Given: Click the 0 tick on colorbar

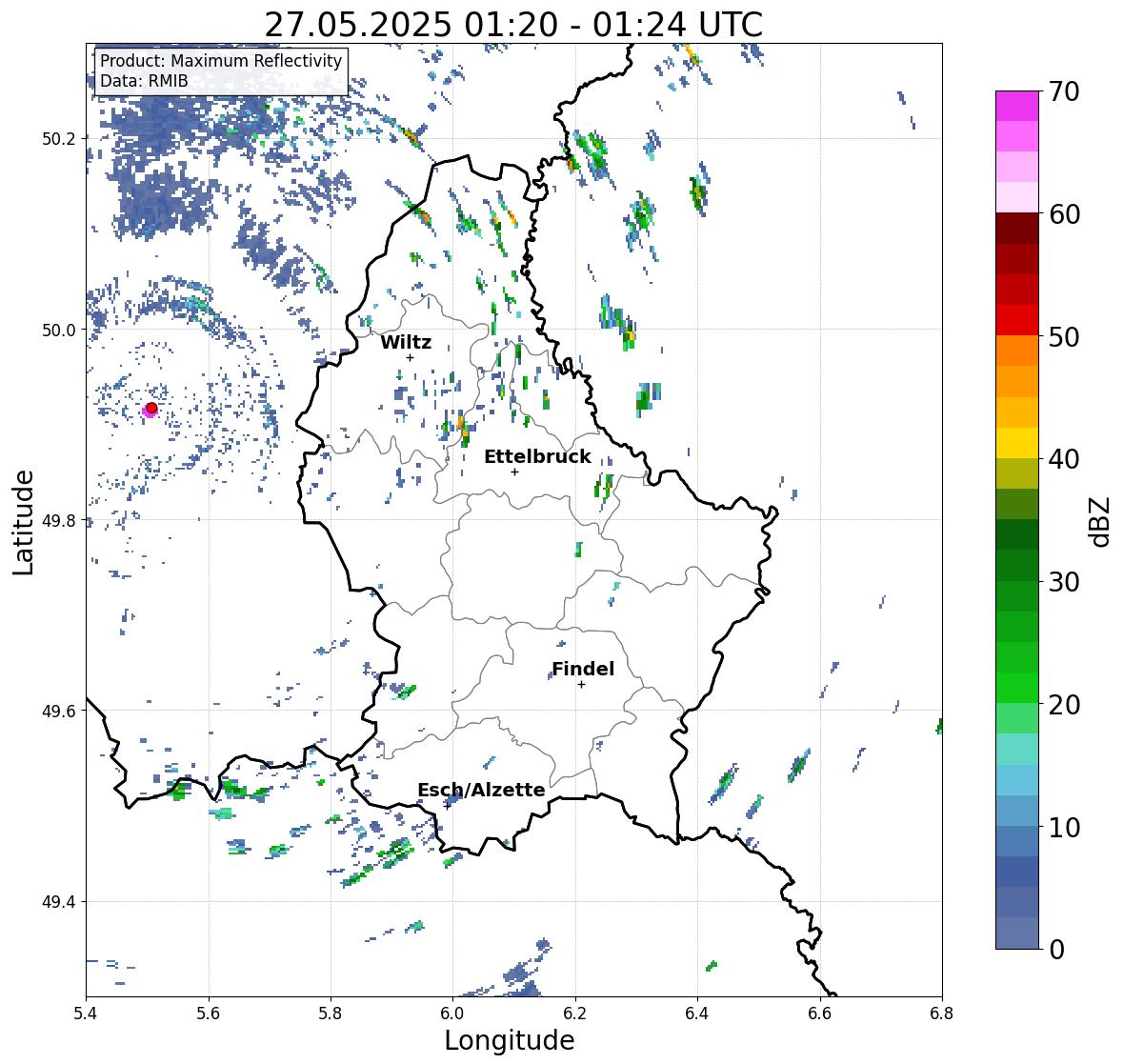Looking at the screenshot, I should (x=1057, y=950).
